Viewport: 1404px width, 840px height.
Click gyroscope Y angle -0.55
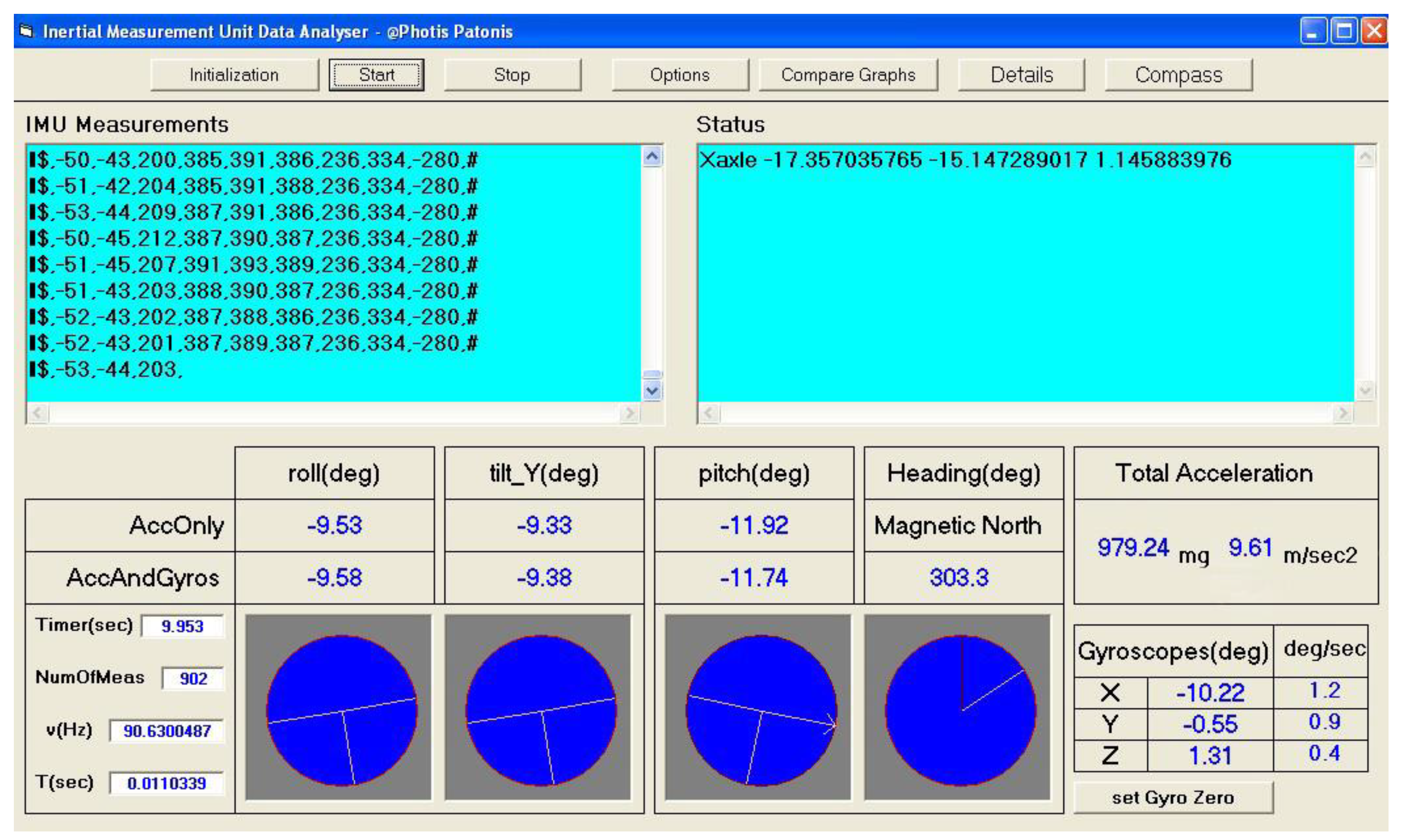(1210, 724)
